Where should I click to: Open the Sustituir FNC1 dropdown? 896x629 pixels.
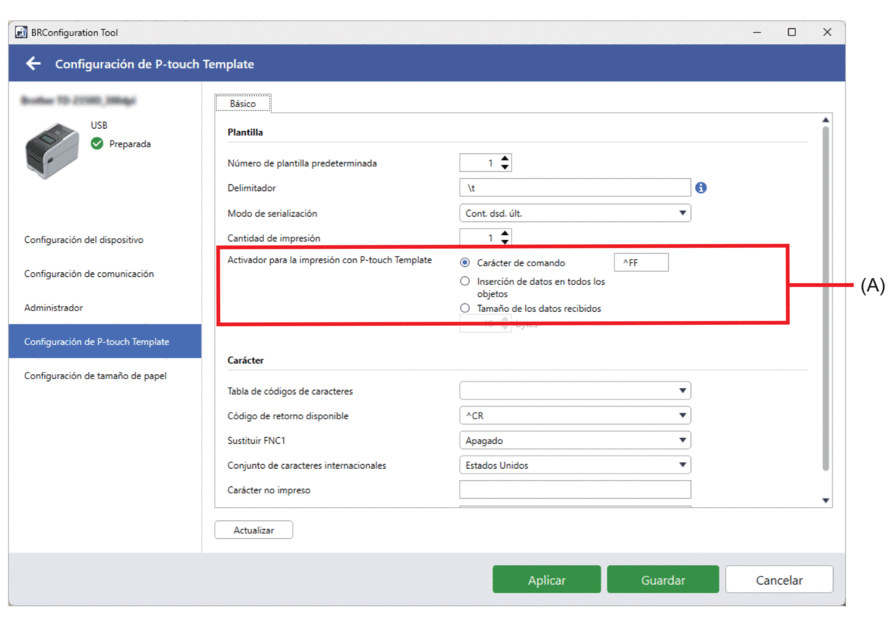pyautogui.click(x=575, y=440)
